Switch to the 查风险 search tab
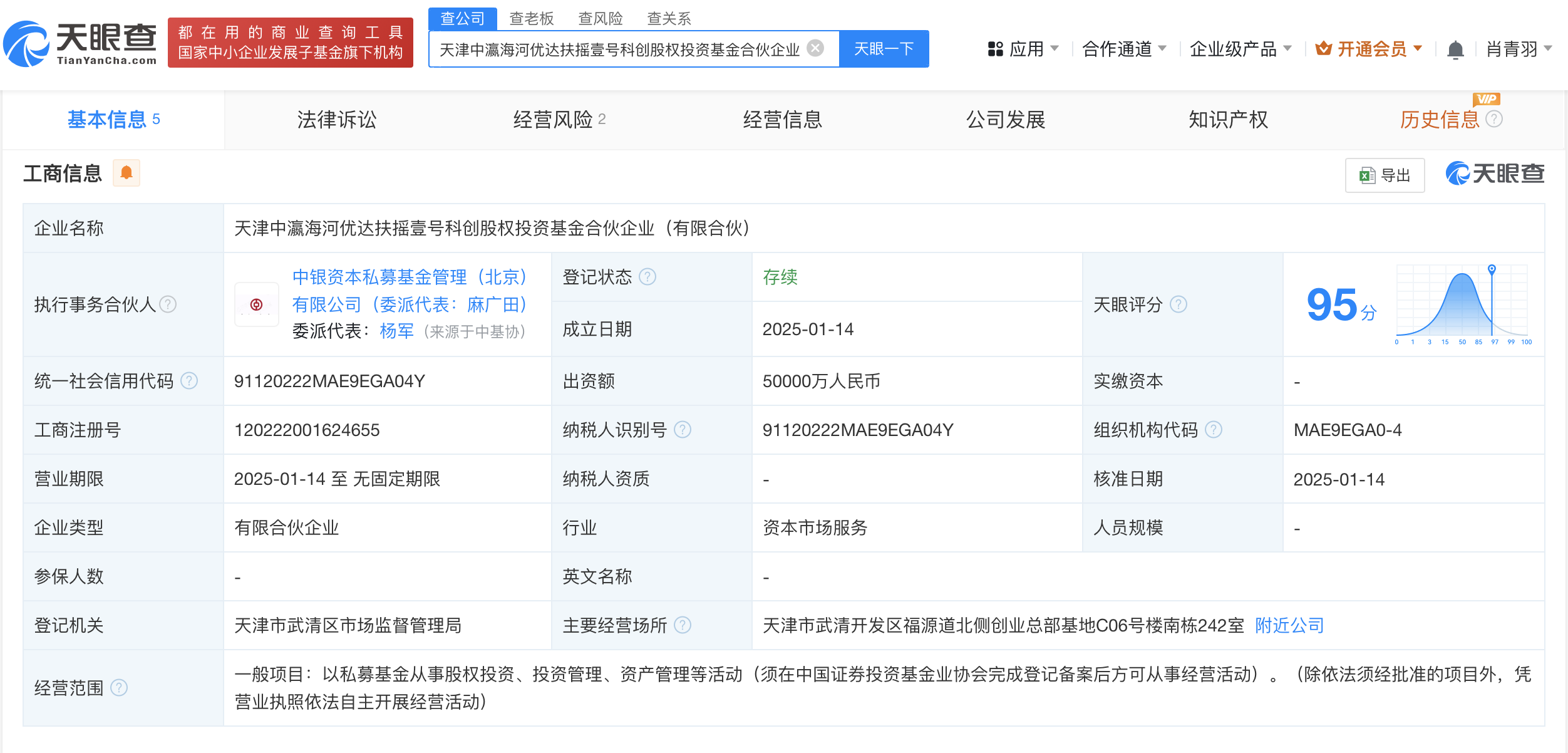This screenshot has width=1568, height=753. pyautogui.click(x=601, y=19)
